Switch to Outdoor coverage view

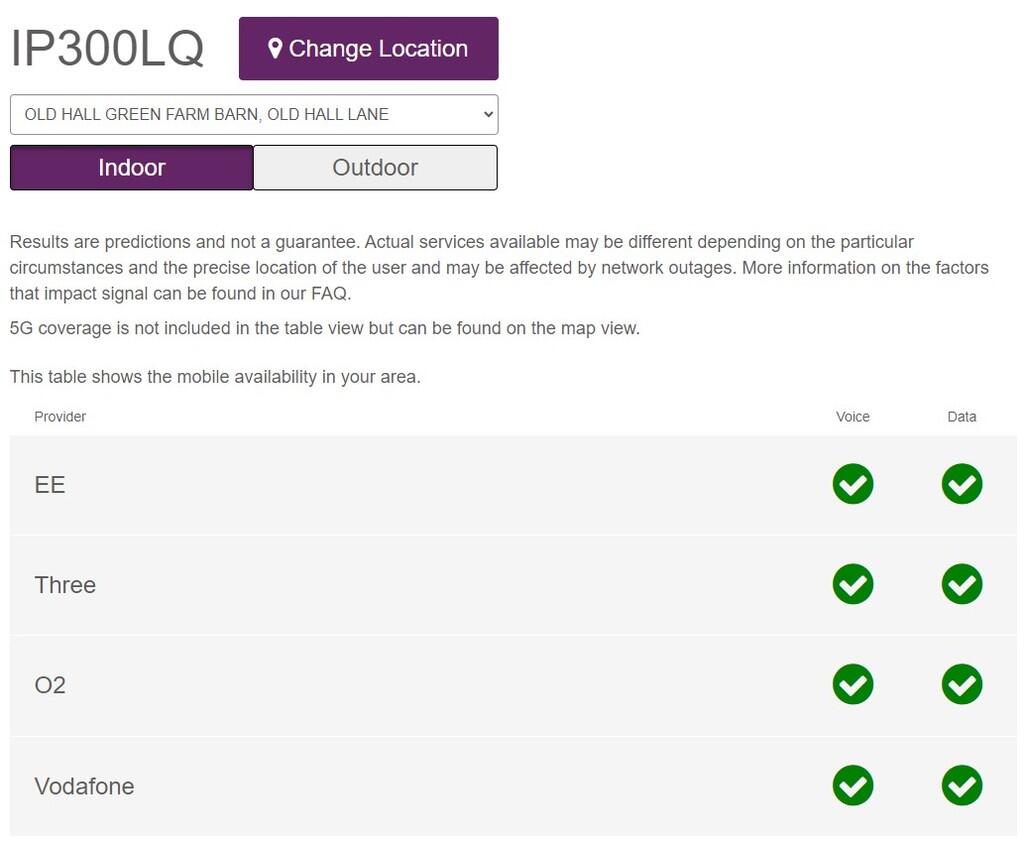[x=375, y=167]
